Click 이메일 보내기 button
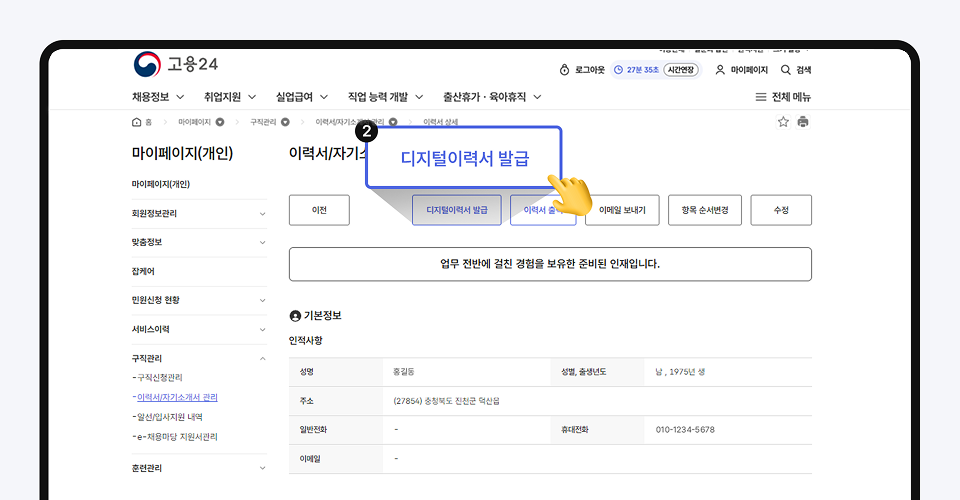The height and width of the screenshot is (500, 960). pos(622,211)
